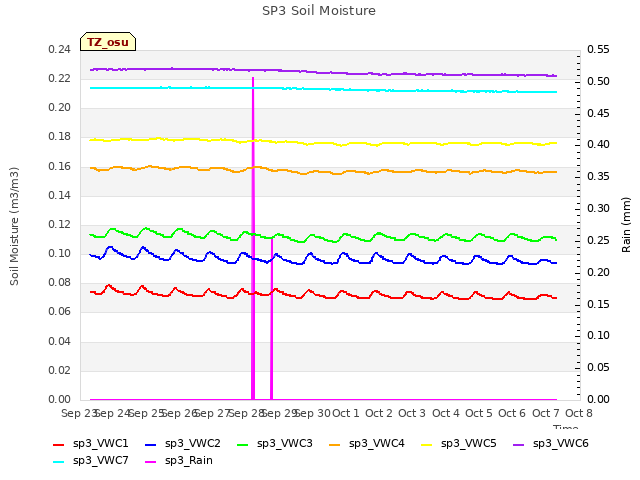Screen dimensions: 640x480
Task: Click the 0.40 right axis value
Action: 598,144
